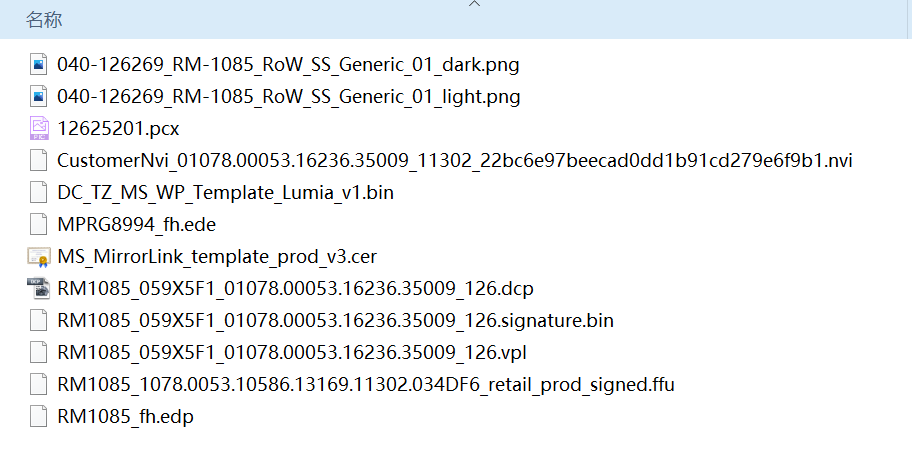Select the DC_TZ_MS_WP_Template_Lumia_v1.bin file
This screenshot has width=912, height=475.
tap(225, 192)
